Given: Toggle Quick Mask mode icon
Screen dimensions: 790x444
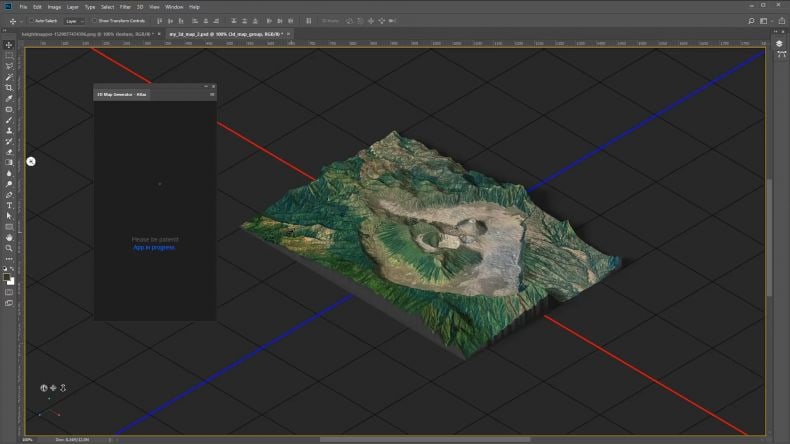Looking at the screenshot, I should (9, 292).
